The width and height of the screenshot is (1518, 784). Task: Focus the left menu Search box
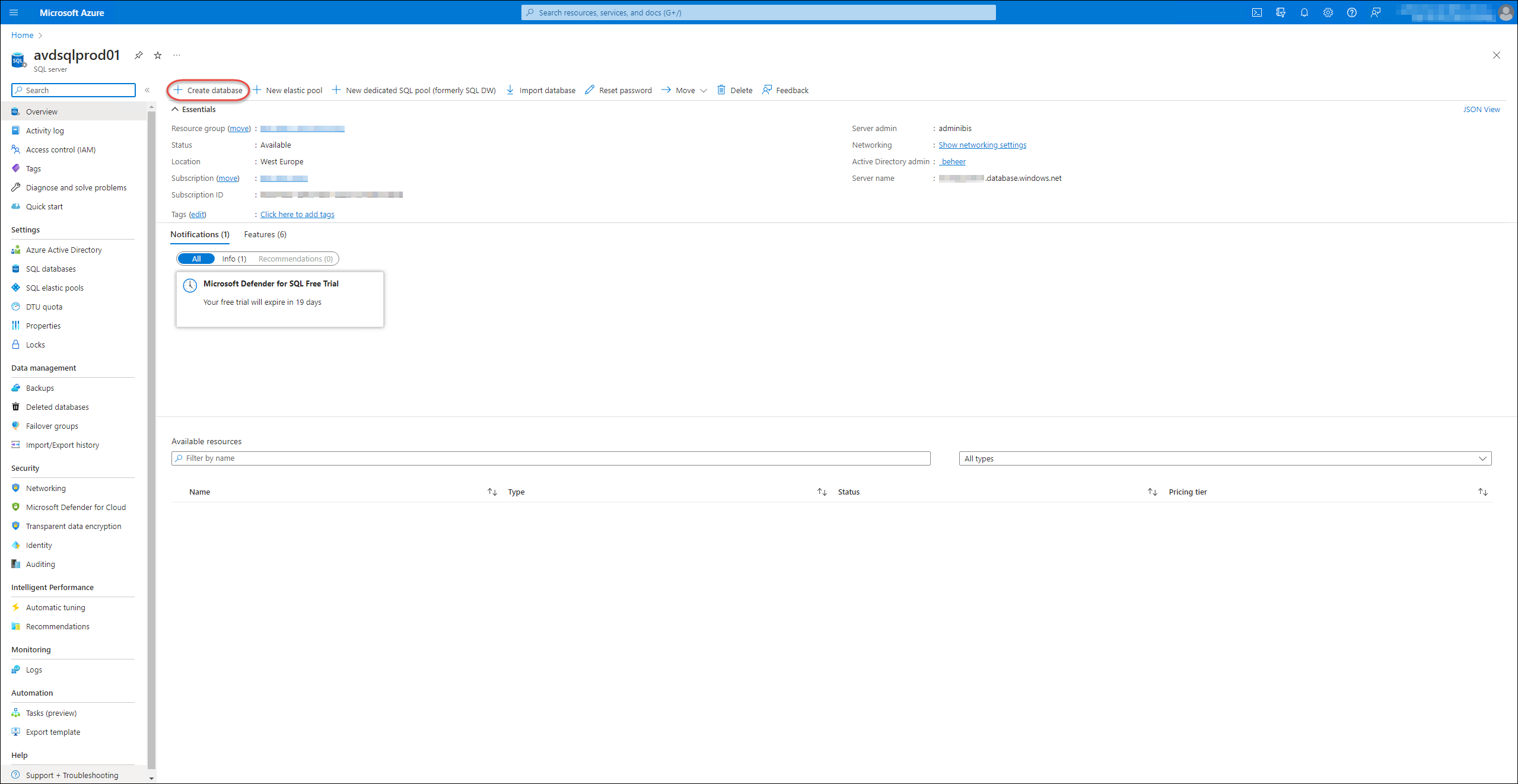coord(74,90)
